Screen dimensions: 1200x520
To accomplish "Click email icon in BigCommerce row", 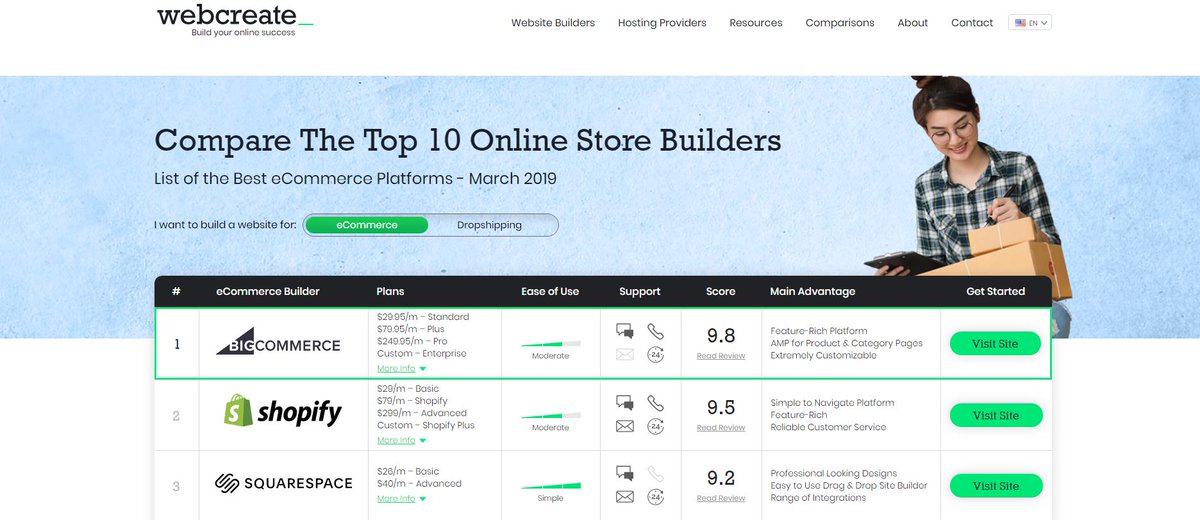I will pos(625,354).
